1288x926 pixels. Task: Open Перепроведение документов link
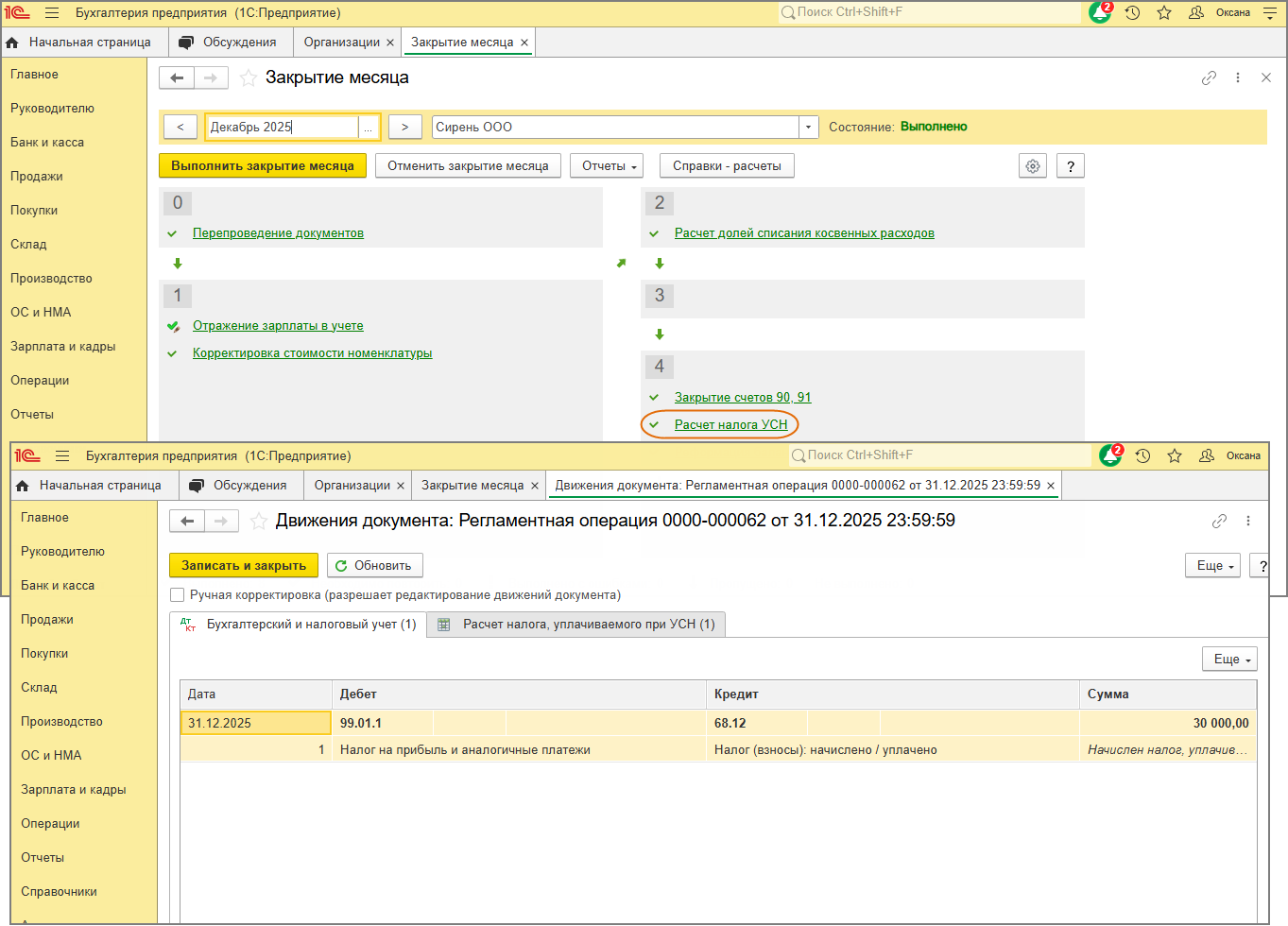(x=278, y=233)
